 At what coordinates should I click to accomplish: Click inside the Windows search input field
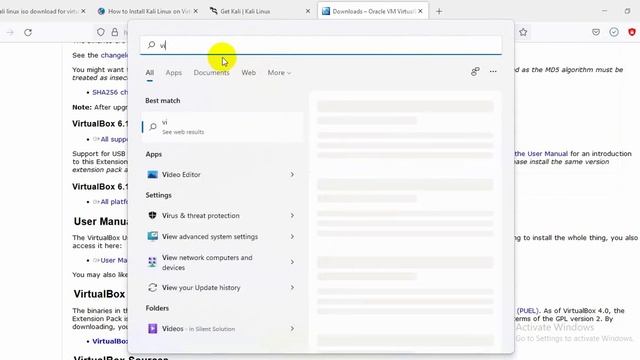321,44
